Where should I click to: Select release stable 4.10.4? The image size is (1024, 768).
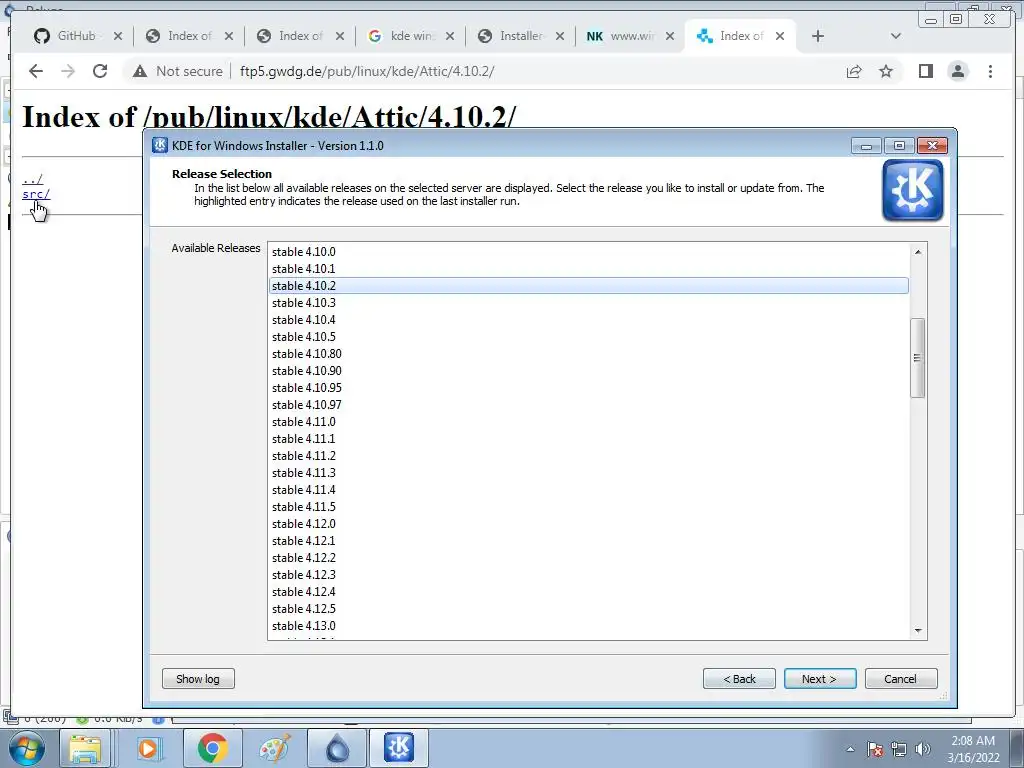(x=588, y=319)
